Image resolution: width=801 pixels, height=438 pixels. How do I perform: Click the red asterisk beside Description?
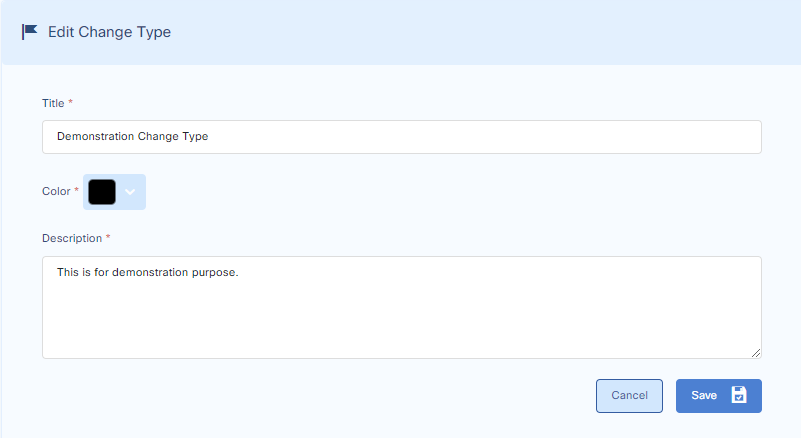coord(108,238)
